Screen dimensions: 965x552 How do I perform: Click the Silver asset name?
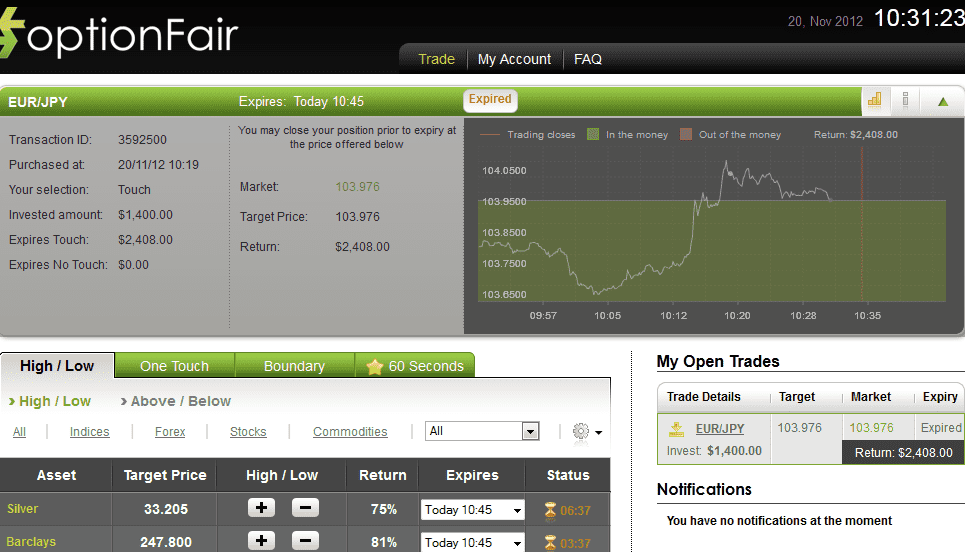pos(23,509)
